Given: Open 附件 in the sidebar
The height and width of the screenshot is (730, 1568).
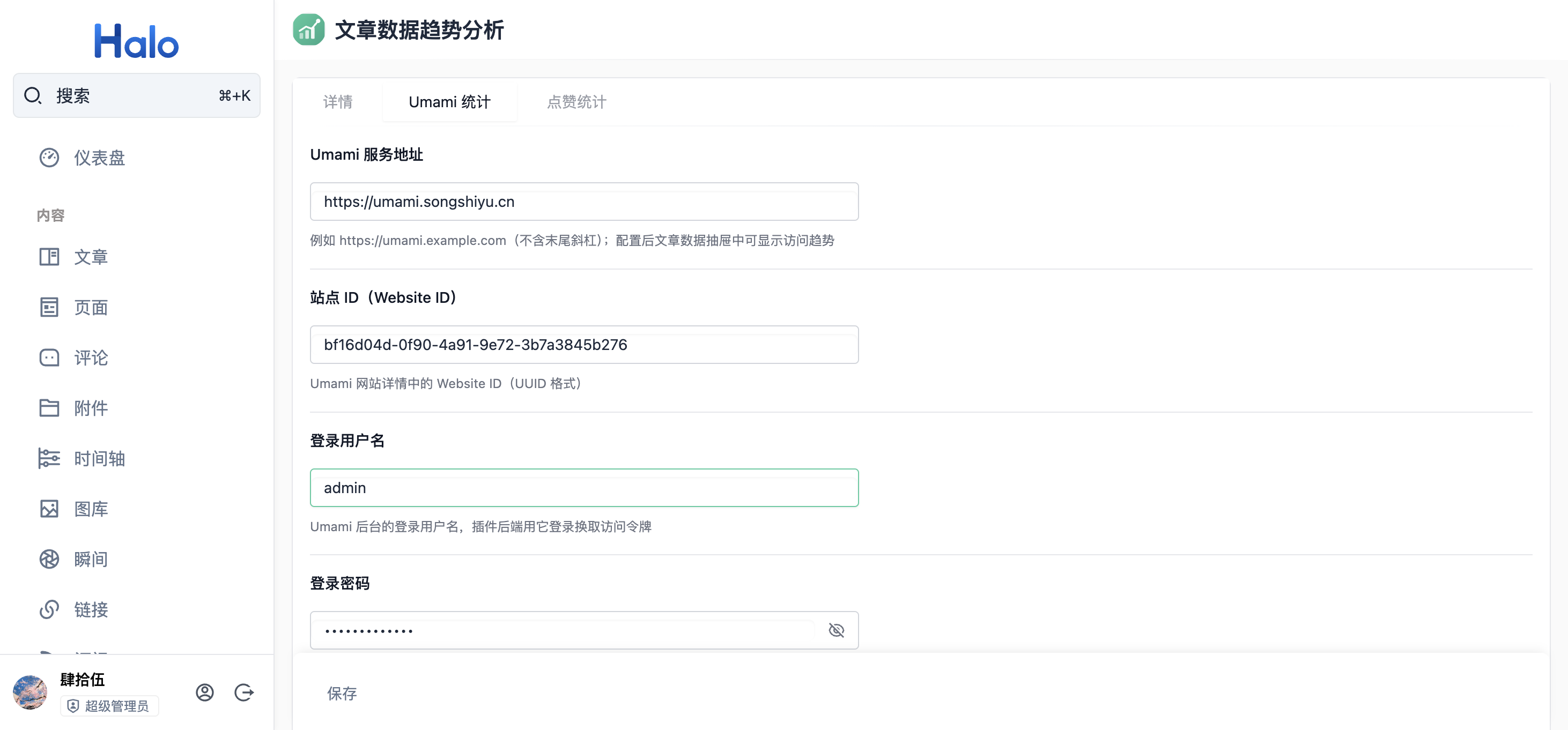Looking at the screenshot, I should tap(91, 408).
